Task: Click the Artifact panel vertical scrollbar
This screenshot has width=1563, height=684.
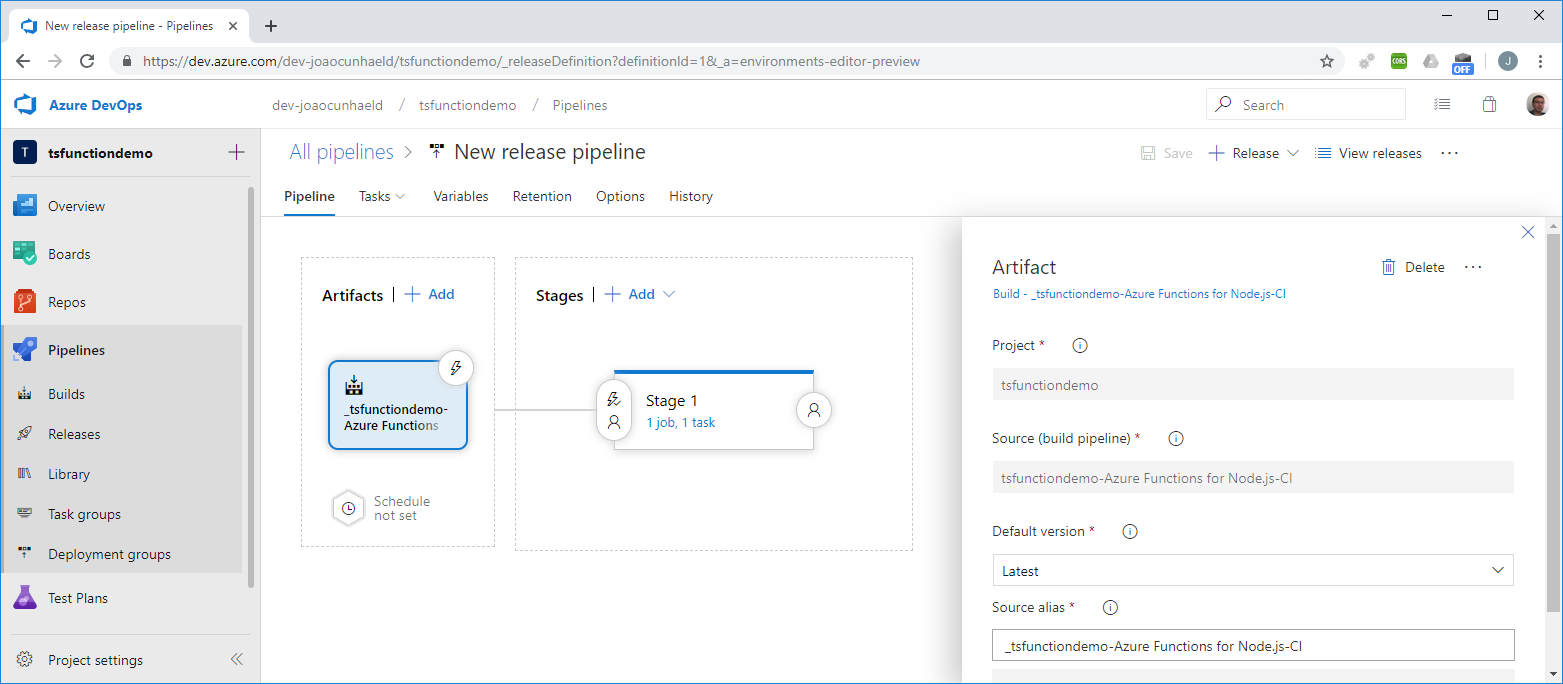Action: 1553,422
